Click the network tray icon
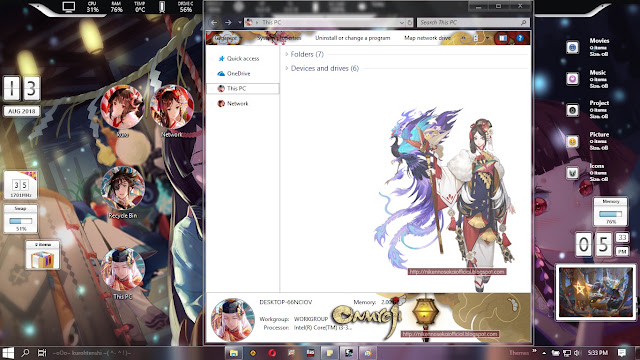 567,353
